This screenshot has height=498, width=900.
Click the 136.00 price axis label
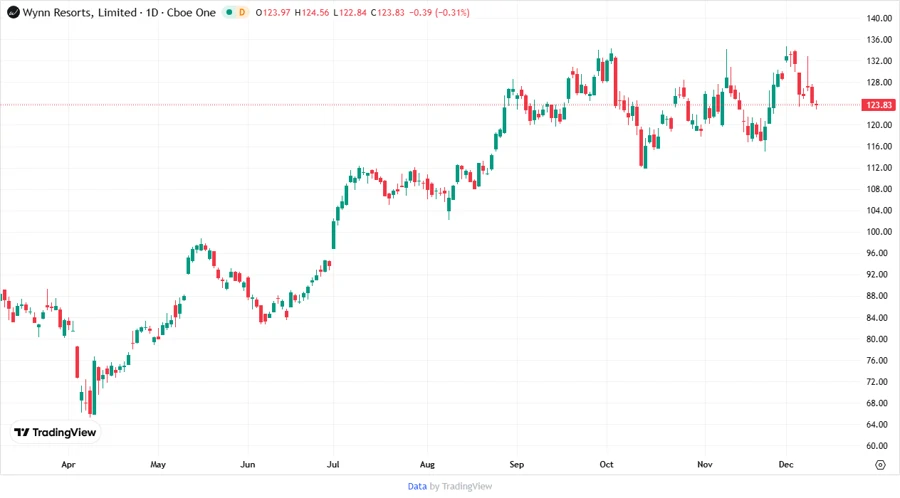(879, 40)
